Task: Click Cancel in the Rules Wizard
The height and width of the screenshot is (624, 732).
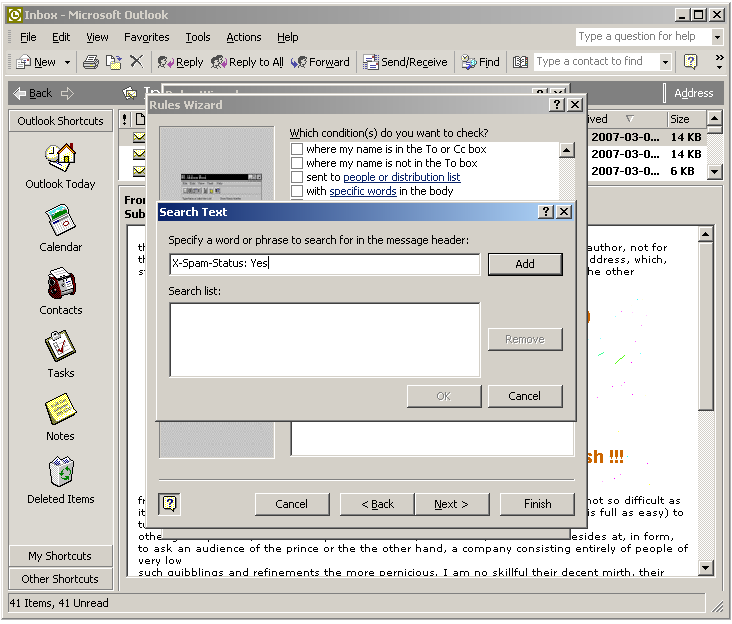Action: click(x=292, y=504)
